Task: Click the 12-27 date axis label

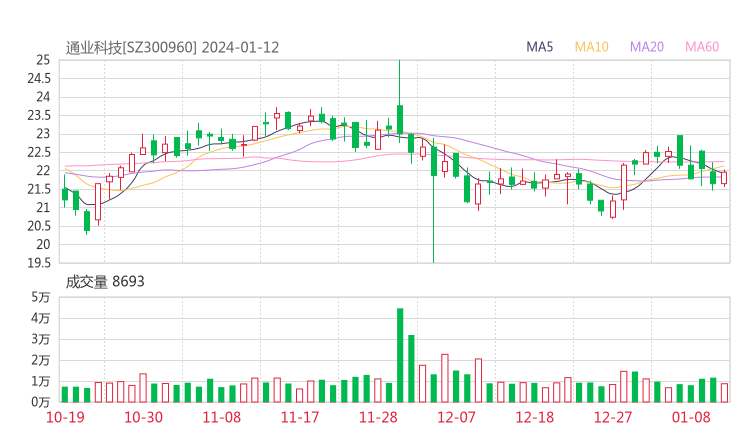Action: 613,417
